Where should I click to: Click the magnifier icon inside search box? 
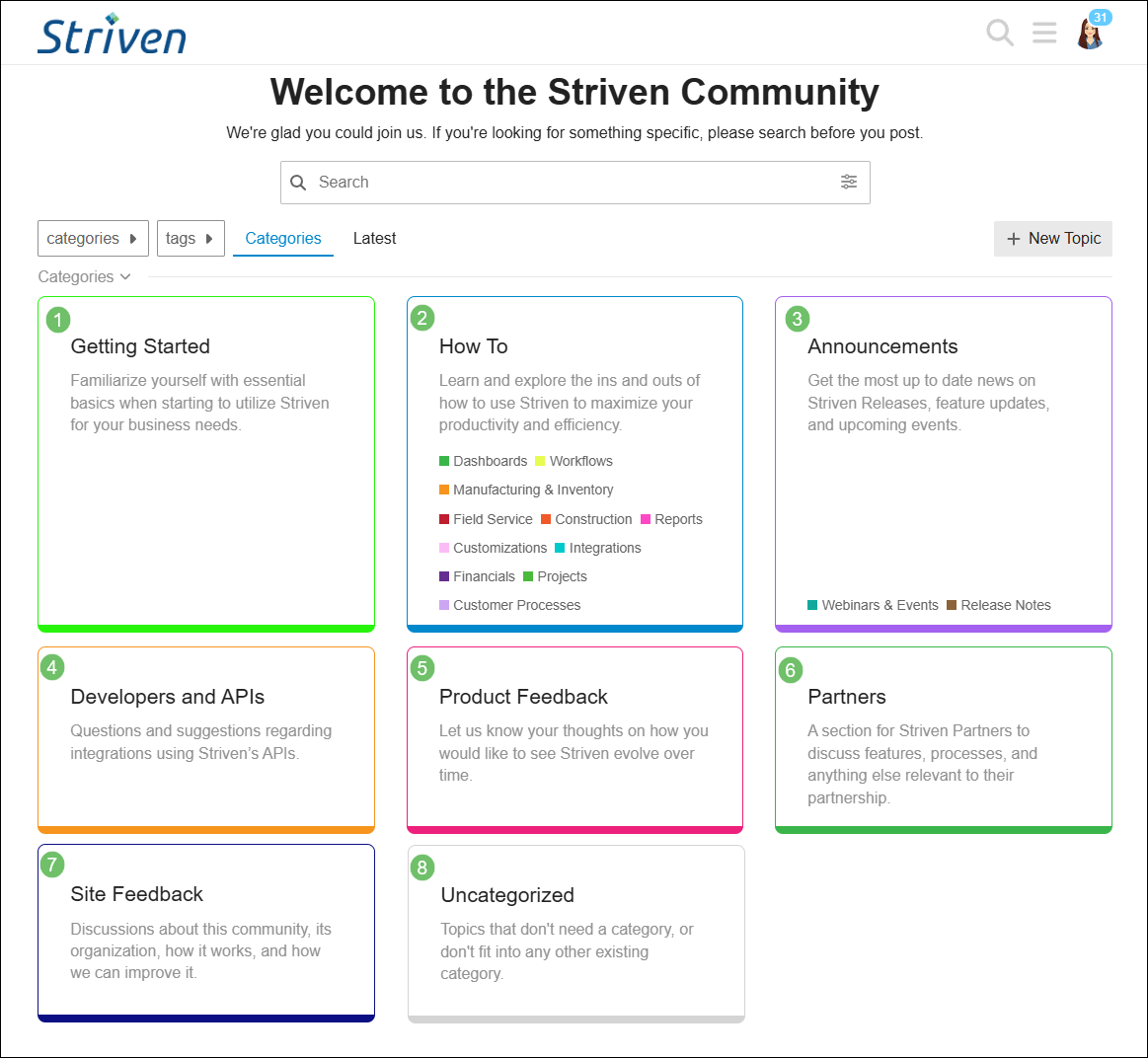[298, 183]
